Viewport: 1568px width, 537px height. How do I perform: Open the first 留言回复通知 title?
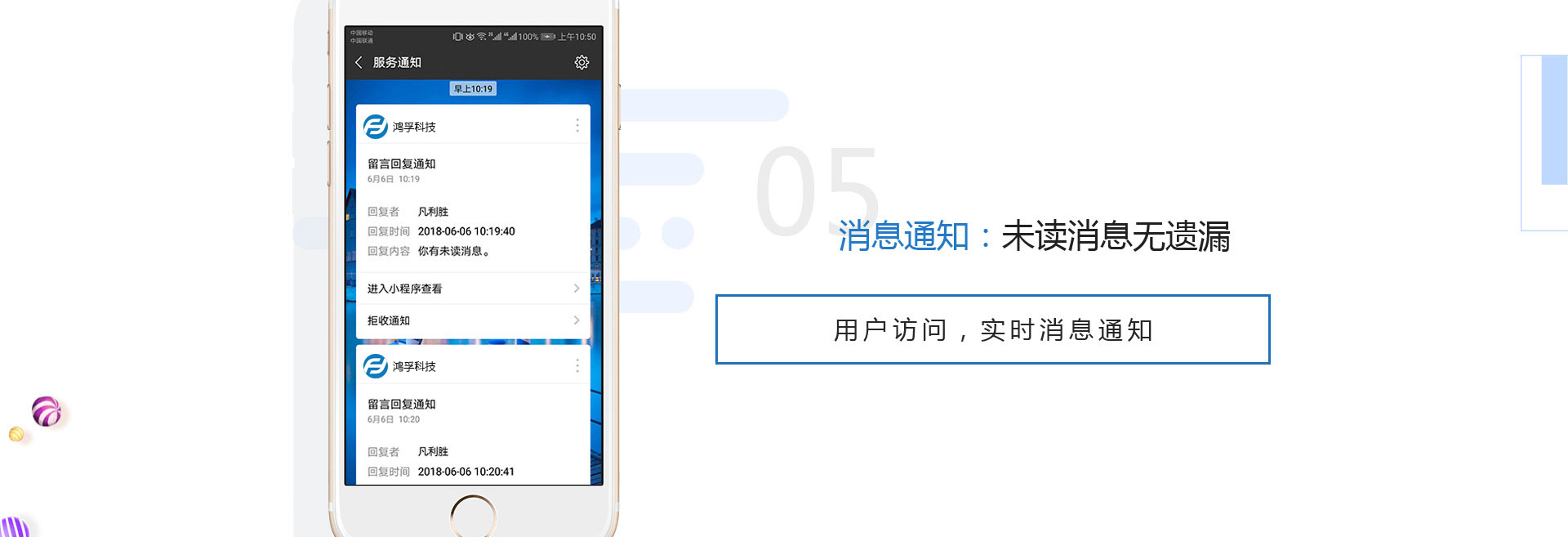tap(401, 163)
